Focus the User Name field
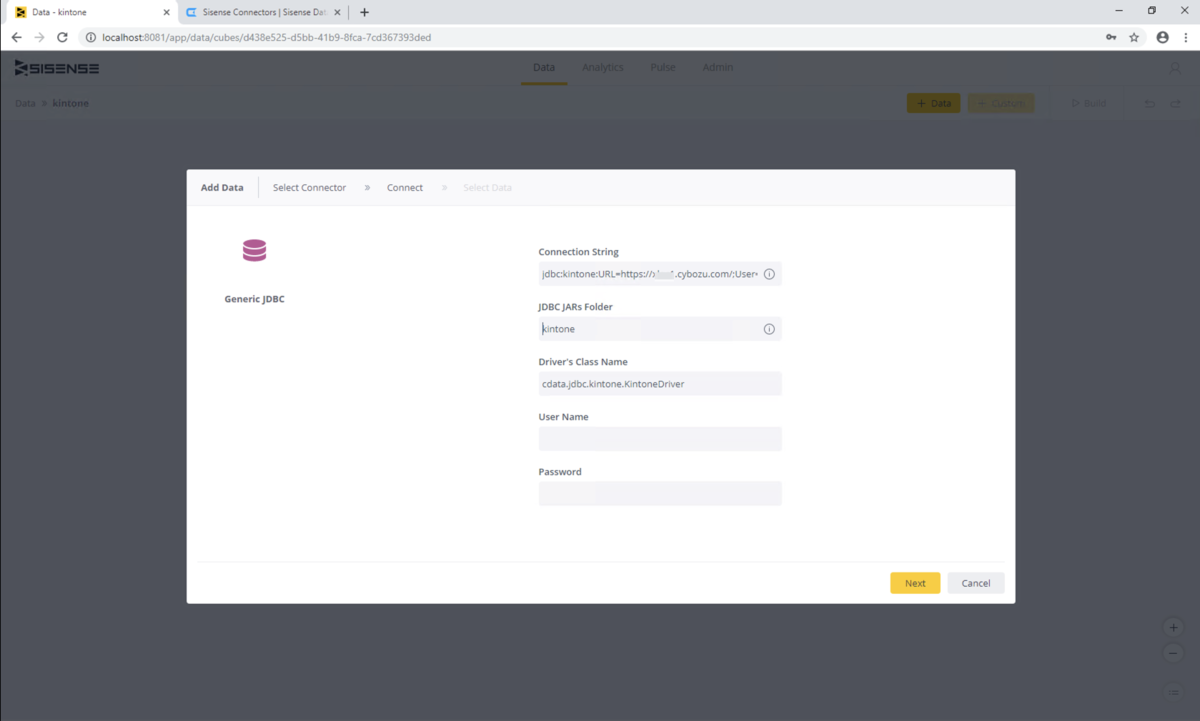 click(x=660, y=439)
